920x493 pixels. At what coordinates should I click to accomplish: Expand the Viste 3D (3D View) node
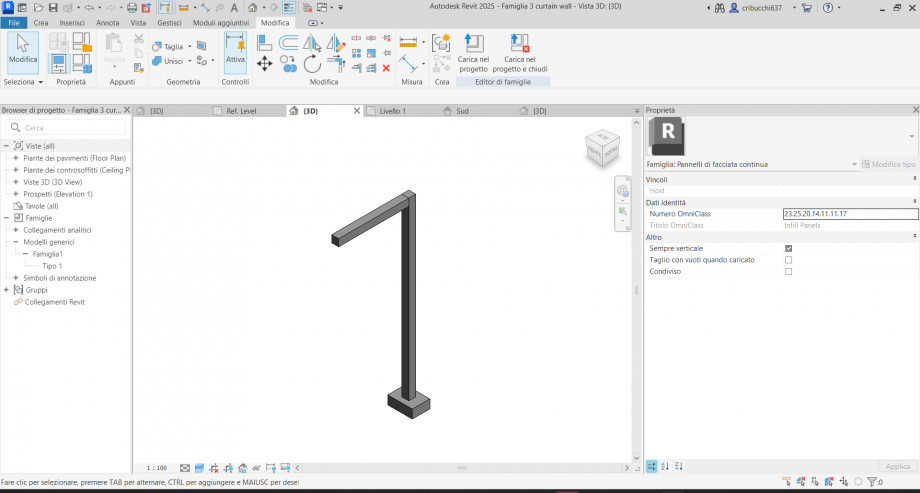click(15, 182)
